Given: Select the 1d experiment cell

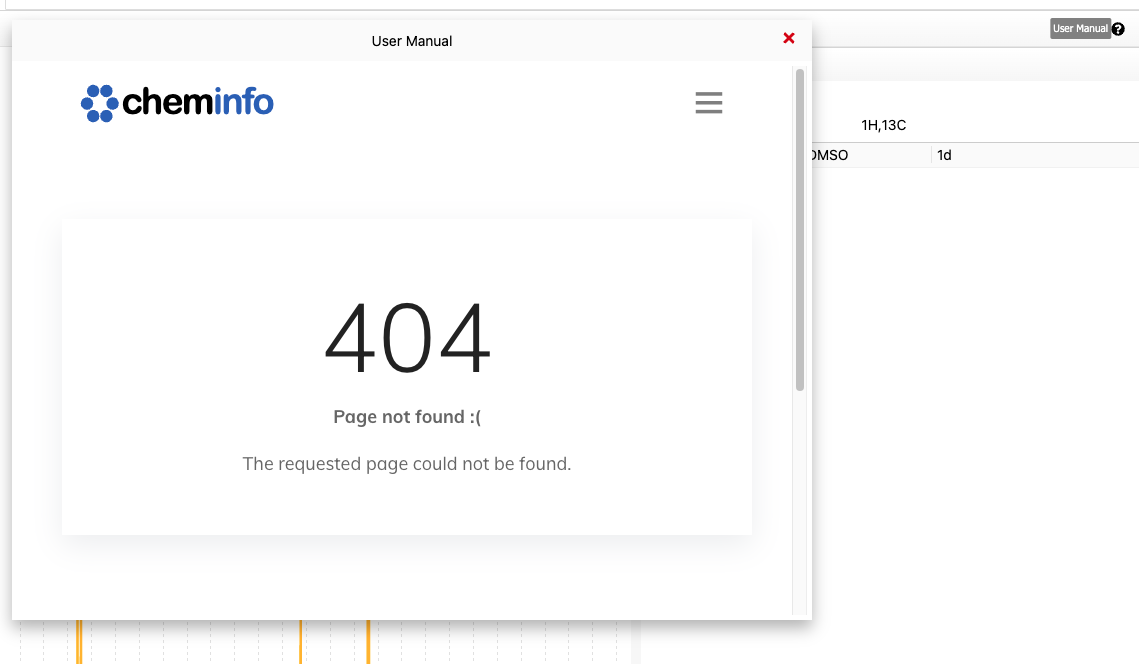Looking at the screenshot, I should [944, 155].
